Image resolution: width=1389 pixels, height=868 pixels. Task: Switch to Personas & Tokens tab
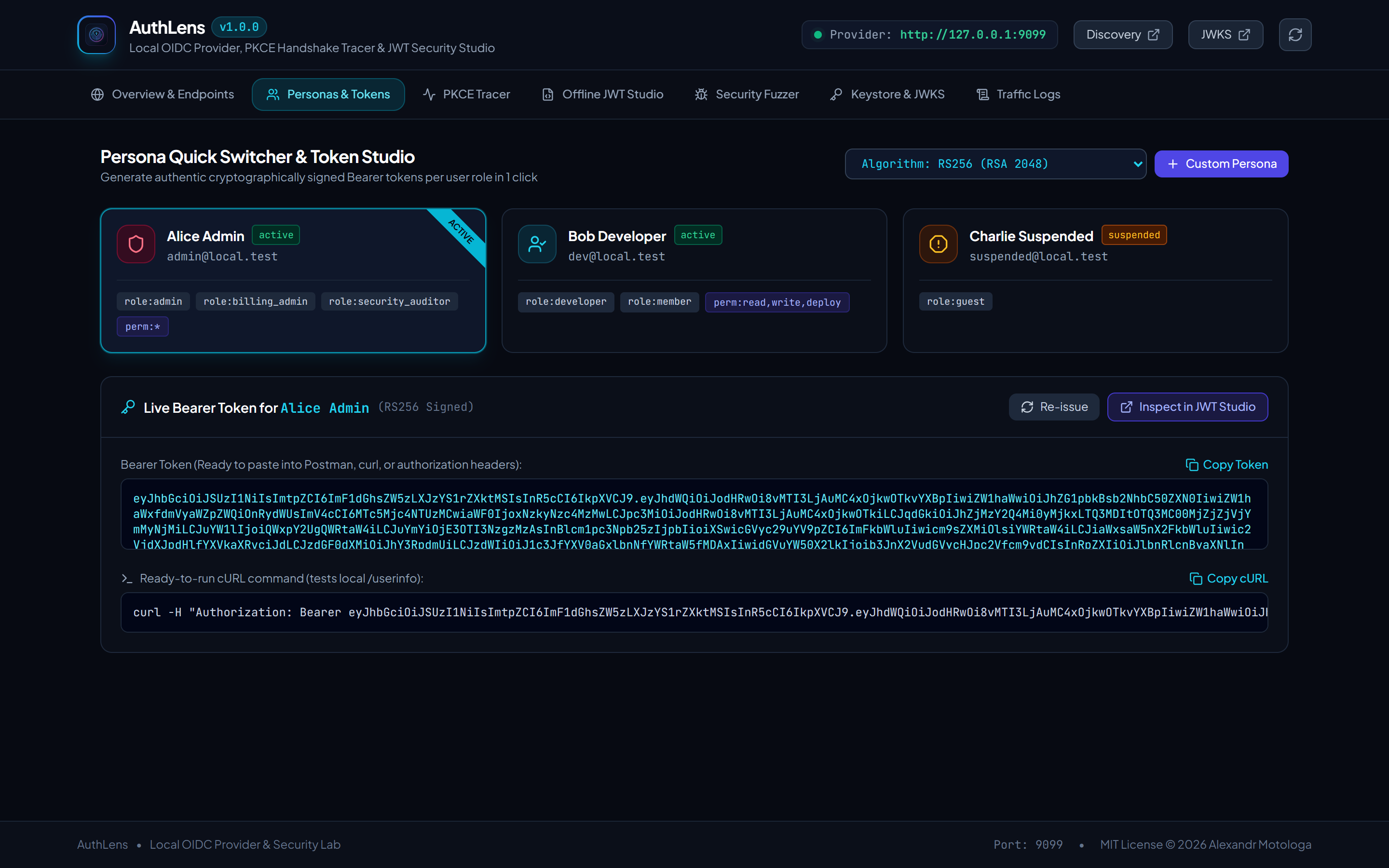click(328, 94)
